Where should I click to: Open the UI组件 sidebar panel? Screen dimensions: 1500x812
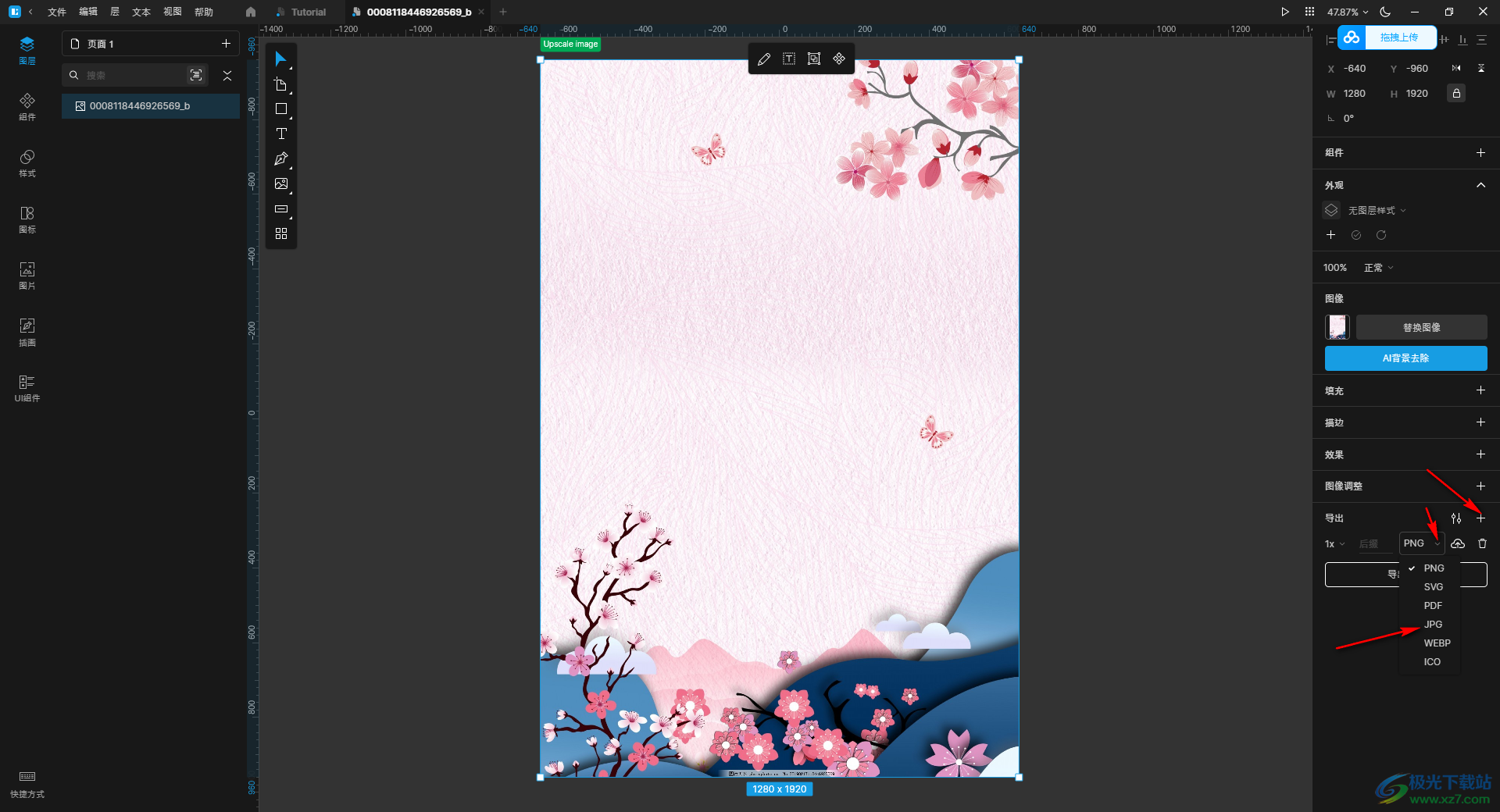(x=27, y=388)
